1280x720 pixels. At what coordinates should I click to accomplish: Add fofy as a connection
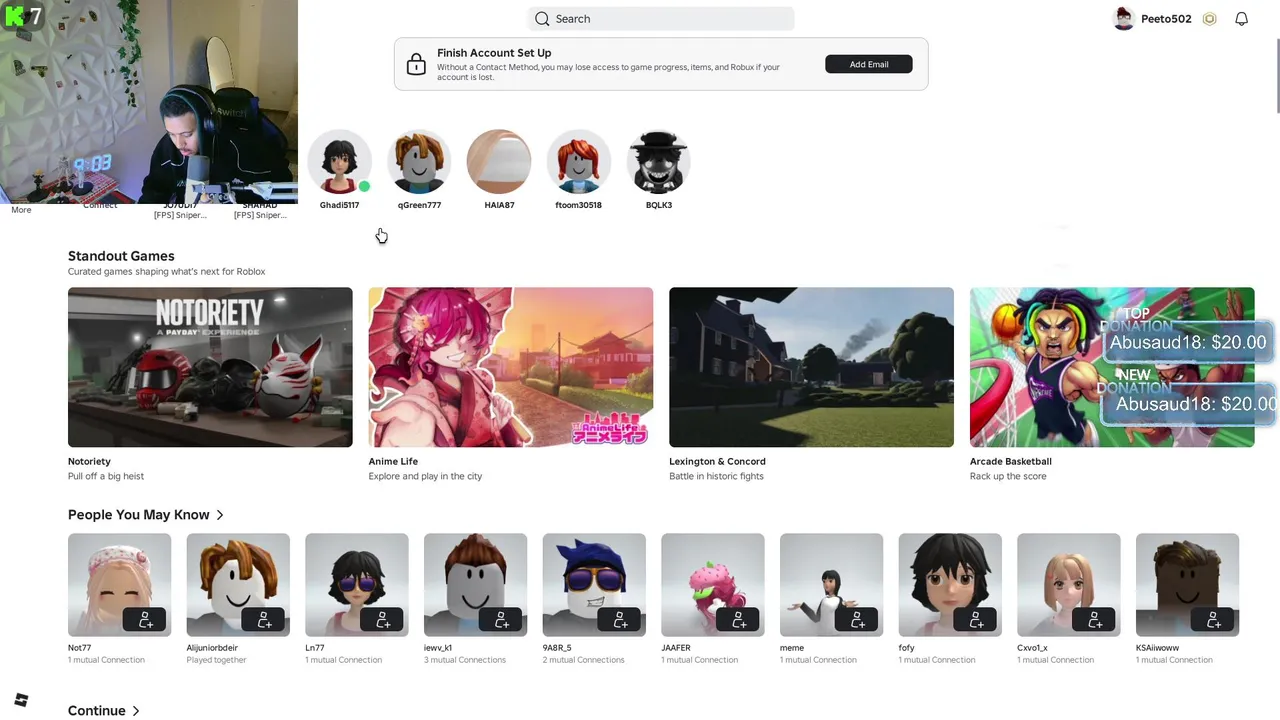(x=976, y=620)
